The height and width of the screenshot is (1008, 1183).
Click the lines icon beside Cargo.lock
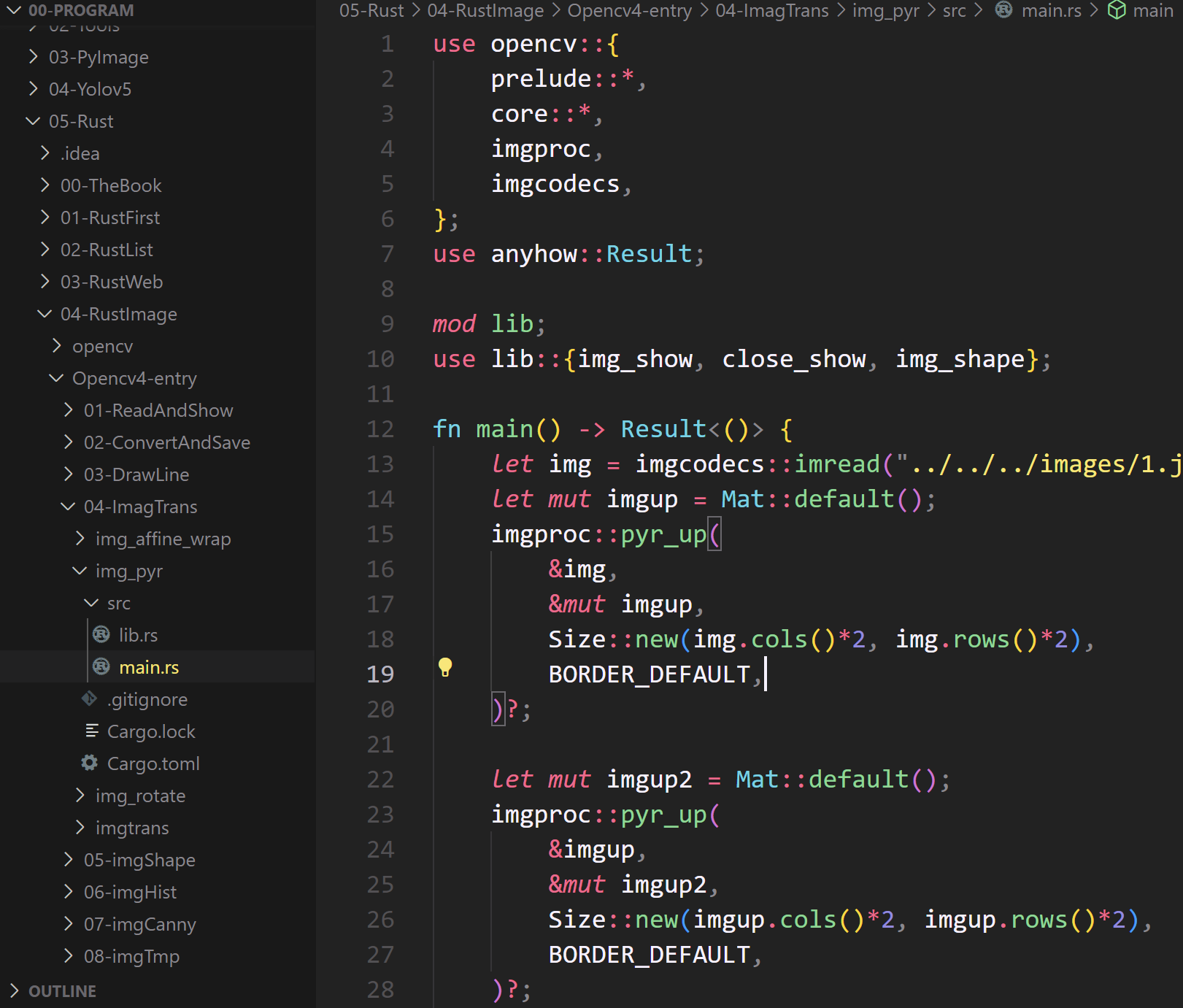[92, 731]
